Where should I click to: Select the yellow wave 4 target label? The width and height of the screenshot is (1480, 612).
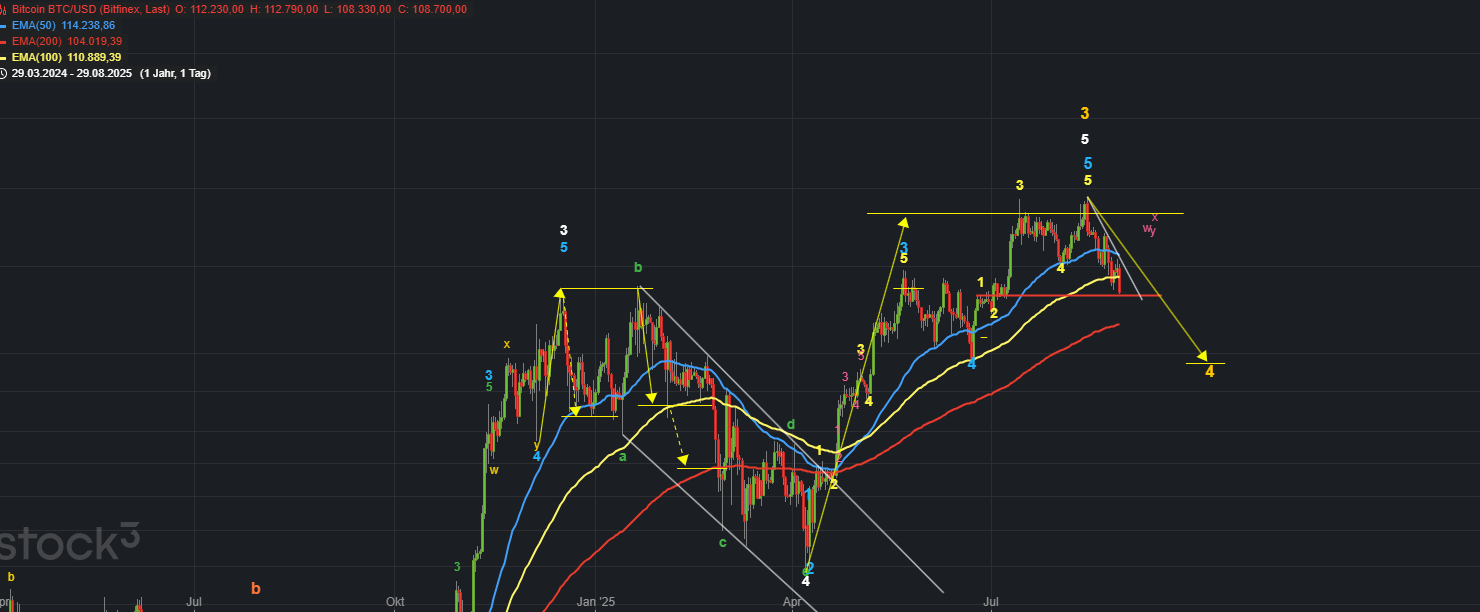[x=1209, y=372]
